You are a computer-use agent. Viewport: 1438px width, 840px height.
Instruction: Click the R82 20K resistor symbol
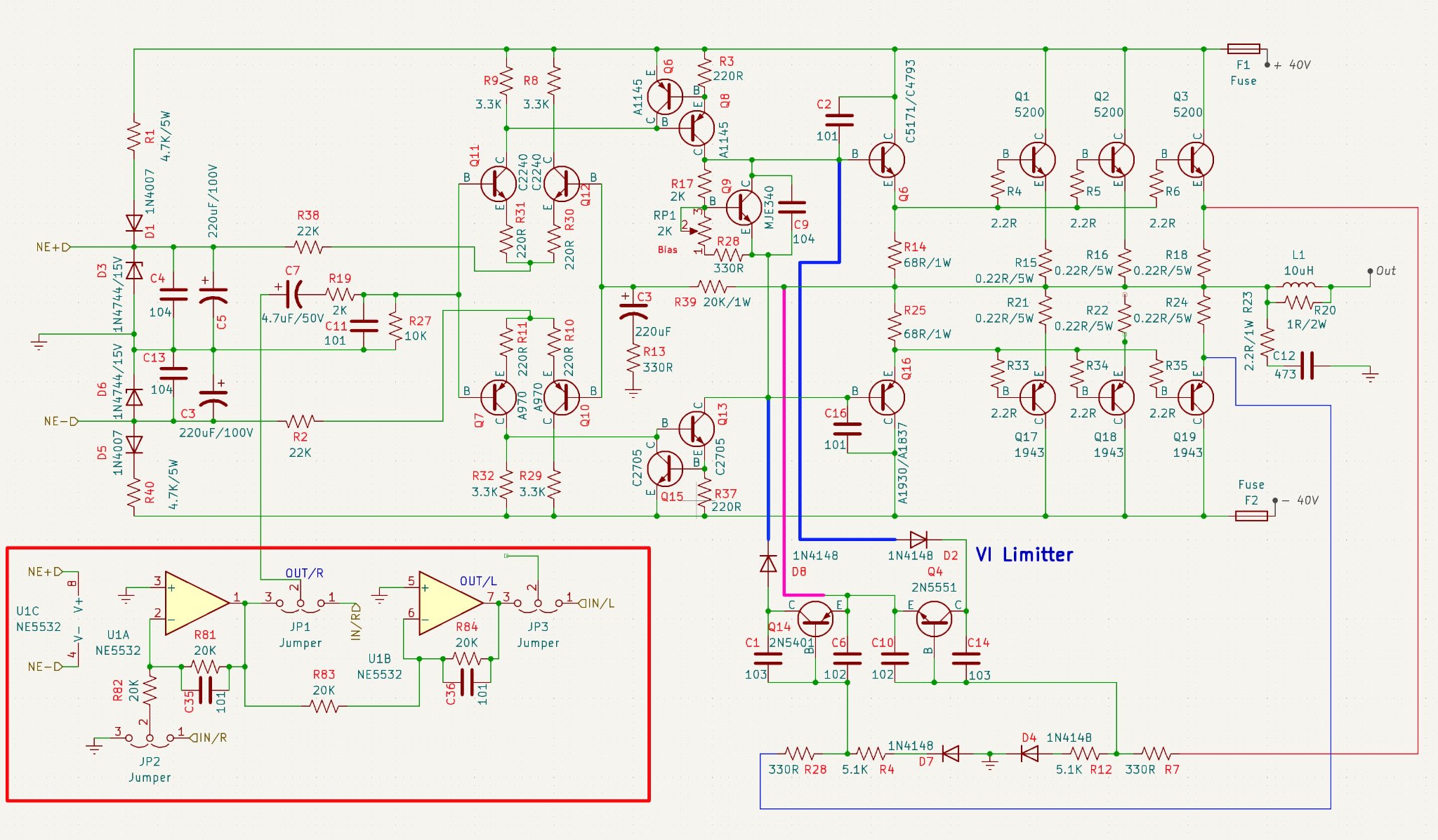point(150,690)
